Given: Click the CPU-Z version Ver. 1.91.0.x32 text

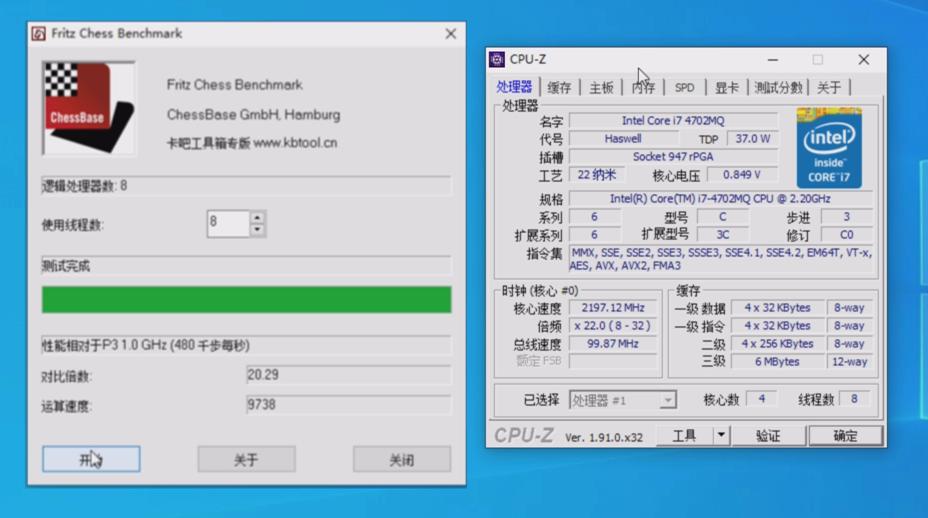Looking at the screenshot, I should [x=604, y=437].
